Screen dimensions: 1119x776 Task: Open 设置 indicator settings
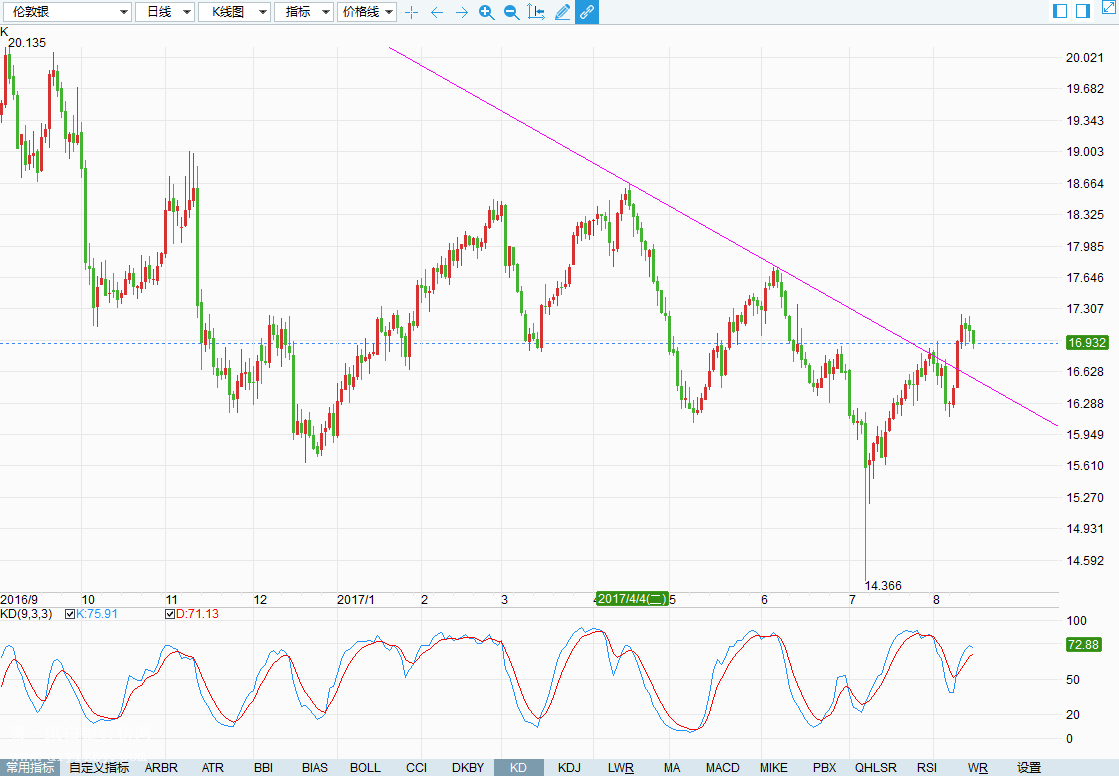pos(1029,767)
